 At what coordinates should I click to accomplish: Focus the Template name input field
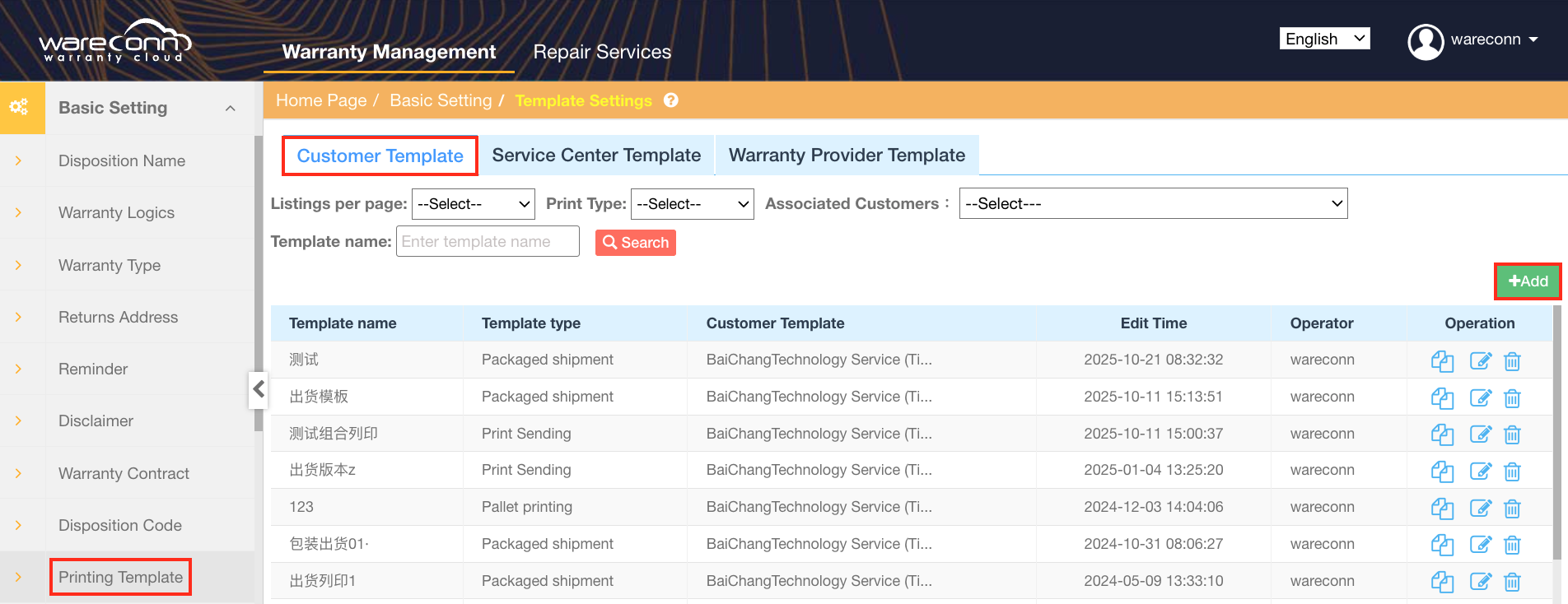488,242
